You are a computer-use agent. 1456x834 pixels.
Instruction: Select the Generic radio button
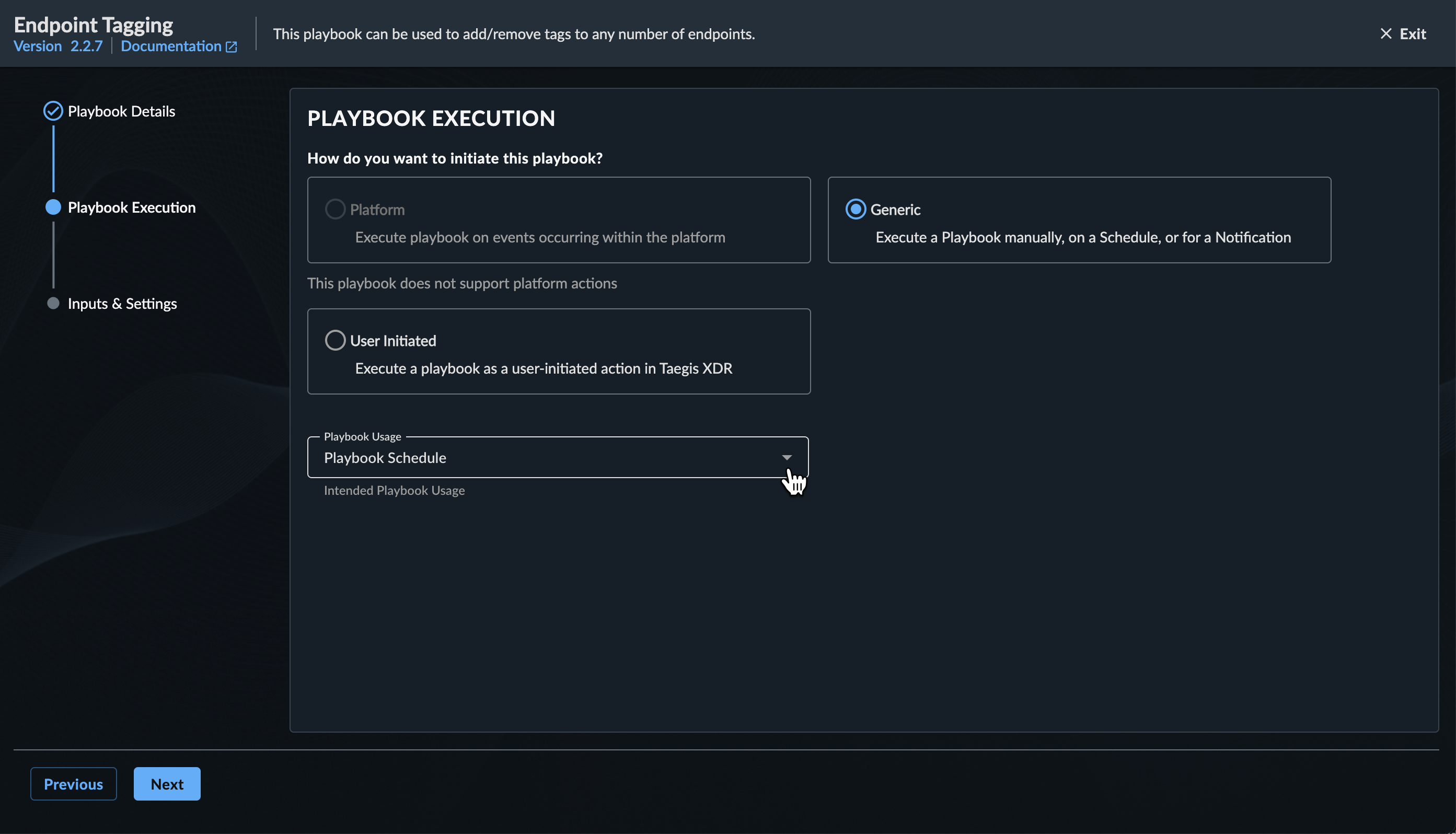(856, 209)
